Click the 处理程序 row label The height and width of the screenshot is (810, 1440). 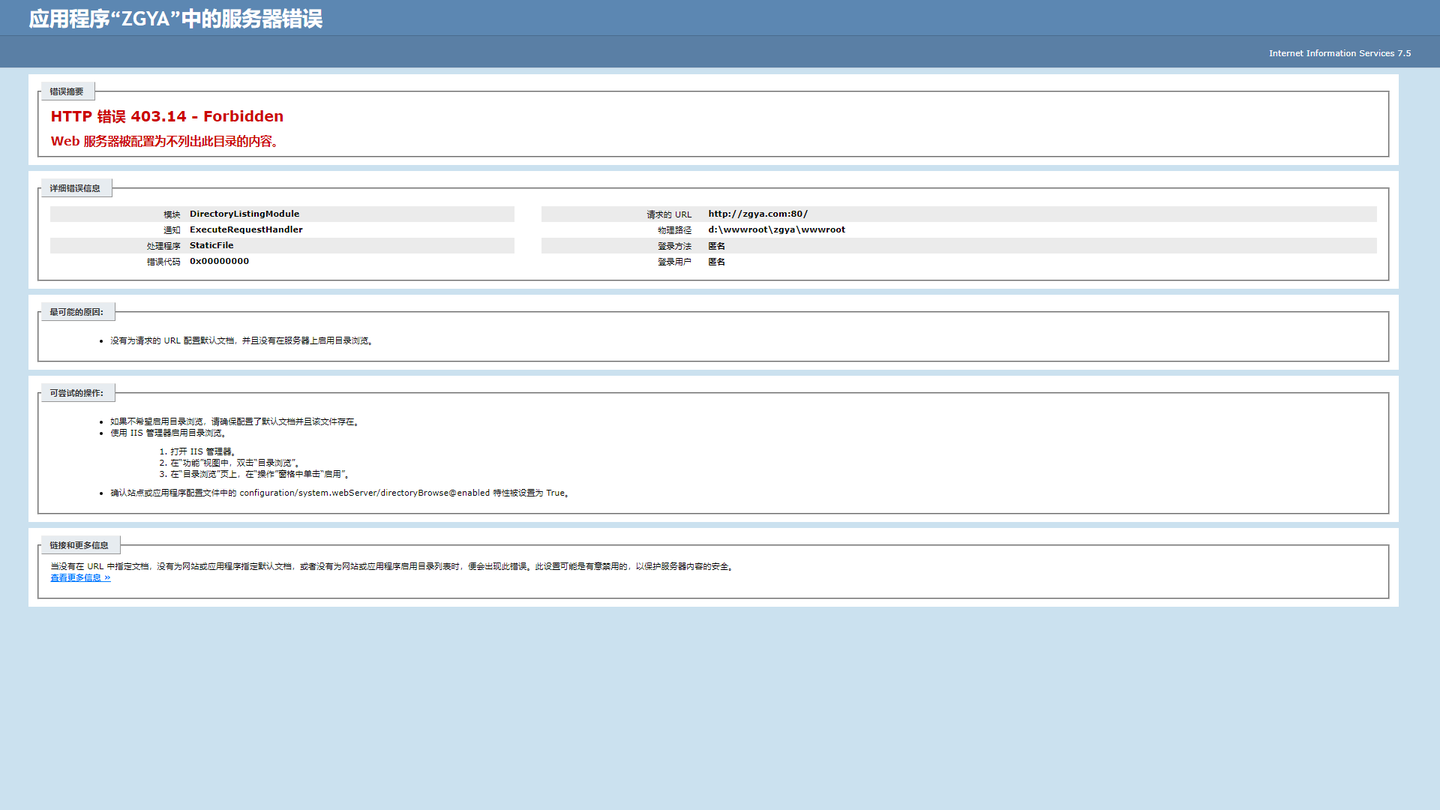pos(163,246)
